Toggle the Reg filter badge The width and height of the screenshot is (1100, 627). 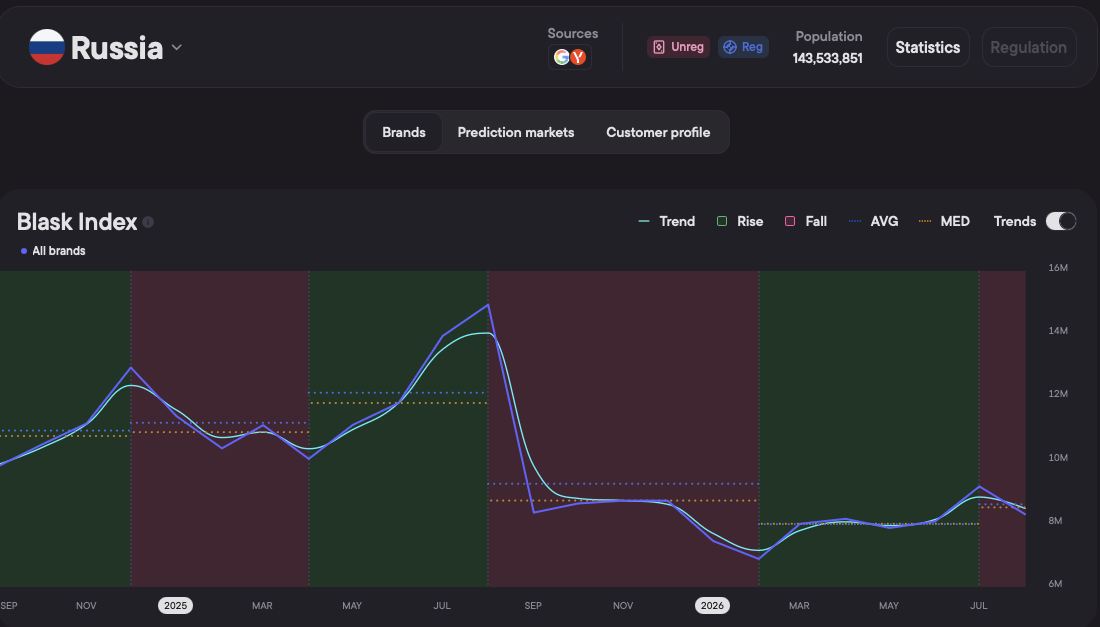click(743, 47)
